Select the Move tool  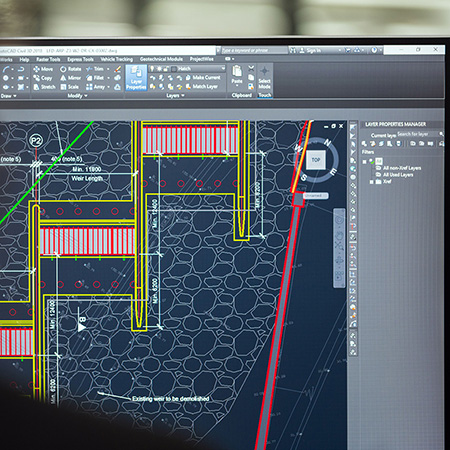point(43,69)
